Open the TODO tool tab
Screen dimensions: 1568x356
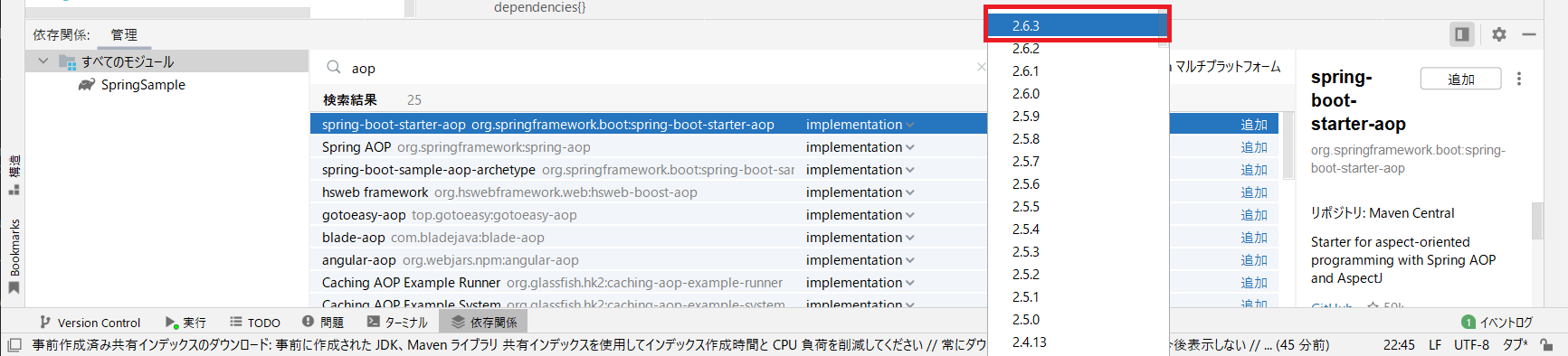click(x=254, y=323)
